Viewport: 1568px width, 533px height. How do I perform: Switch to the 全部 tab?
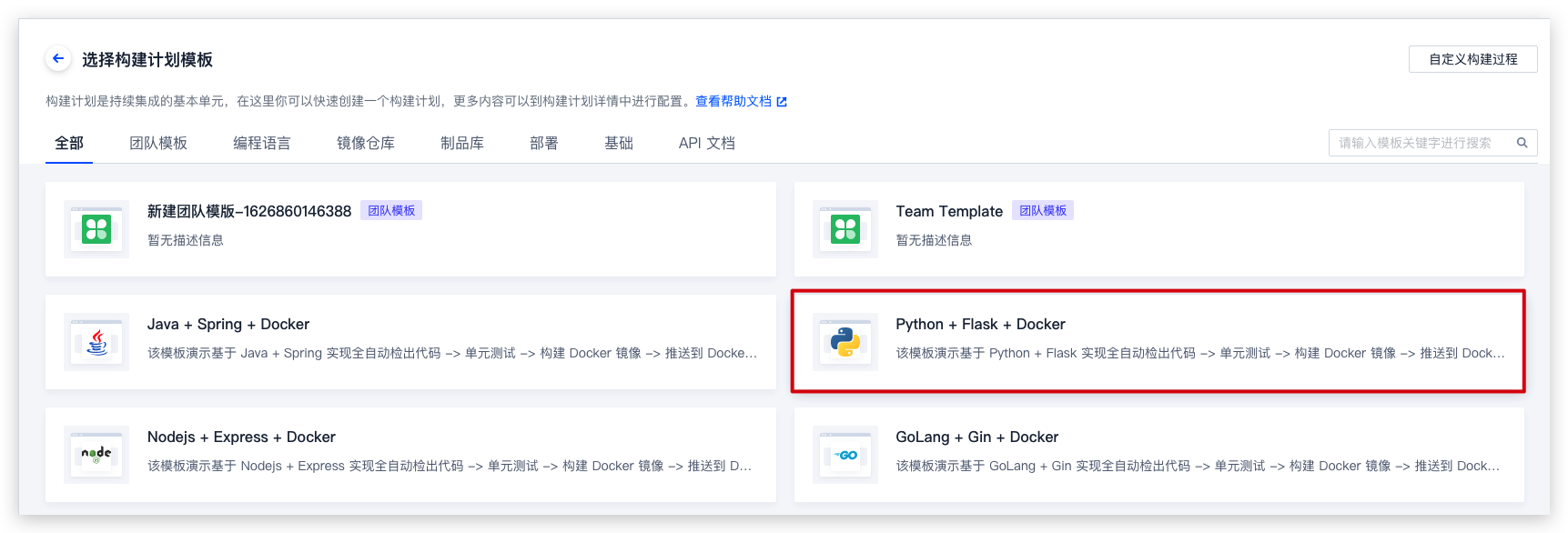(x=69, y=143)
